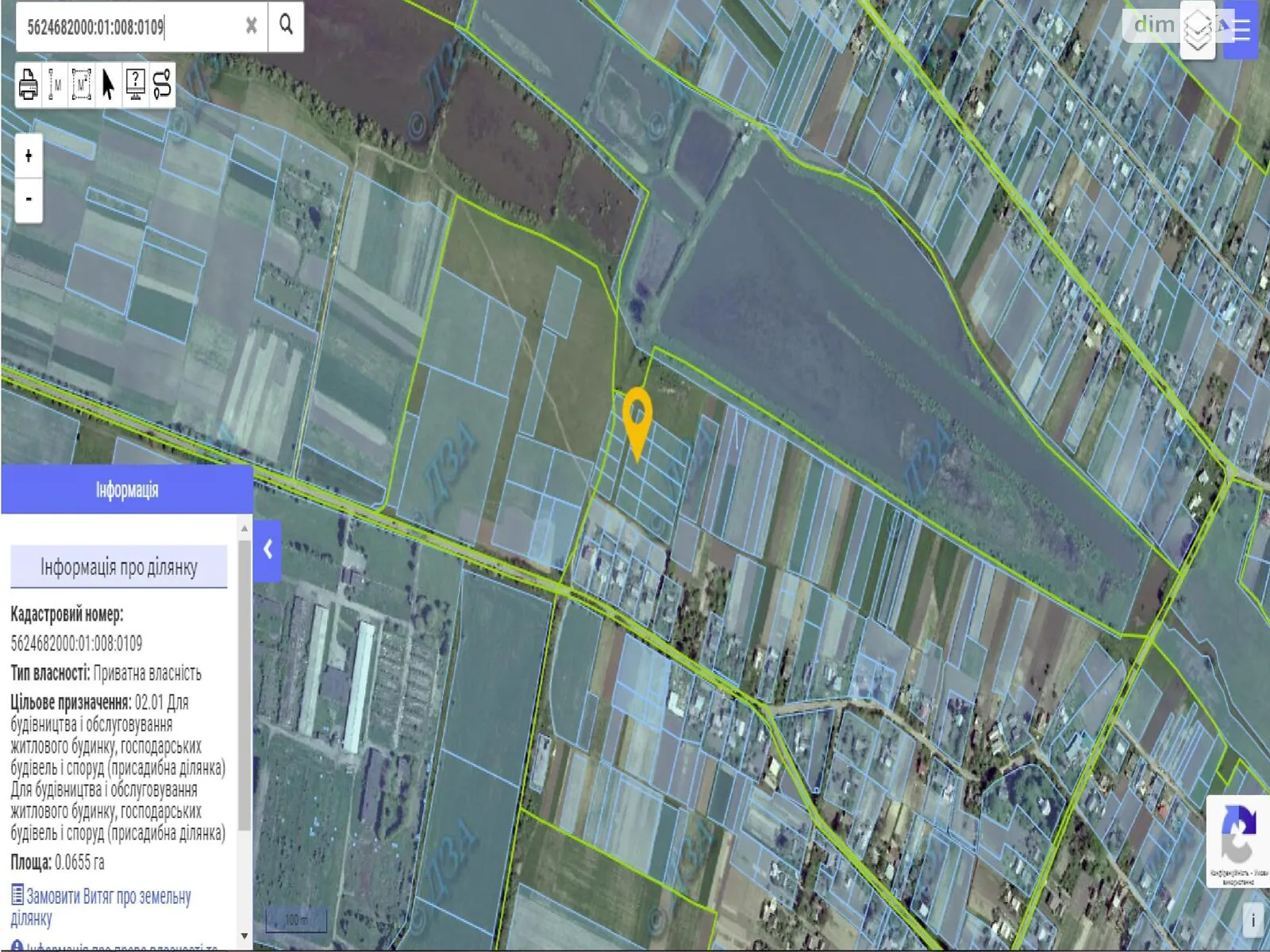
Task: Open the map layers switcher
Action: (x=1198, y=30)
